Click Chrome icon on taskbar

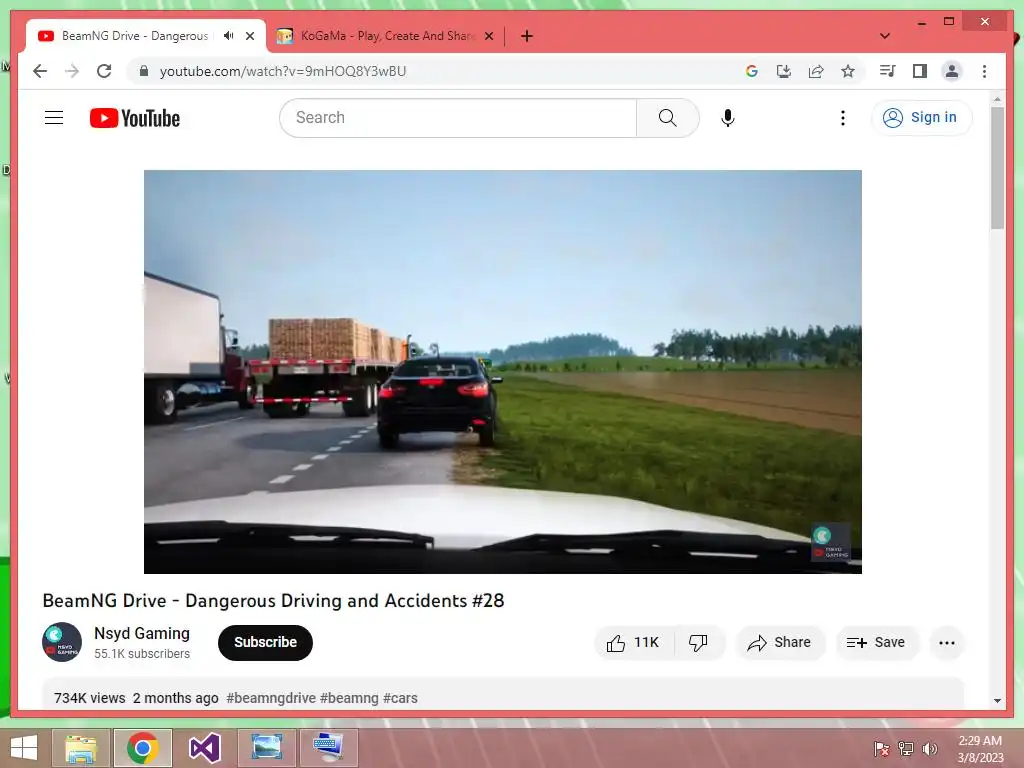tap(143, 748)
